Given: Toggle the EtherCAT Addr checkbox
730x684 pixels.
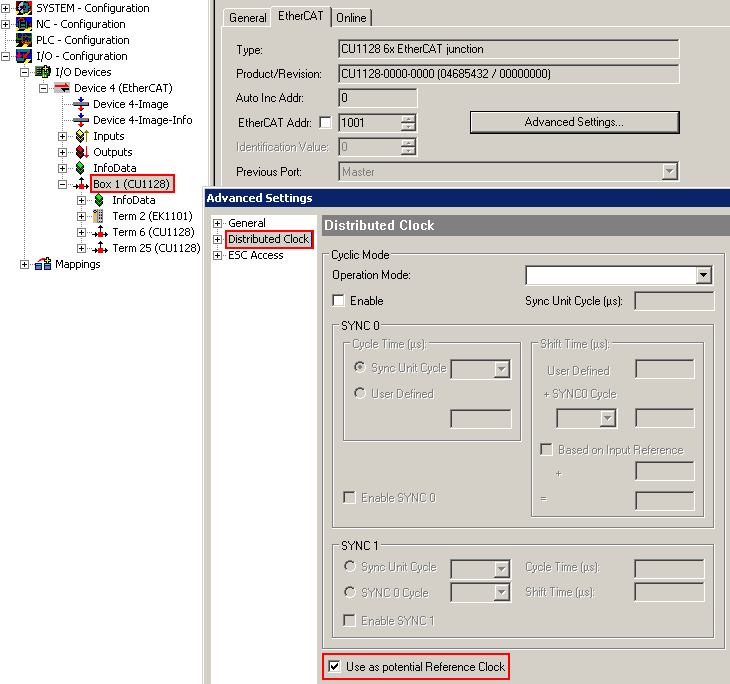Looking at the screenshot, I should [325, 122].
